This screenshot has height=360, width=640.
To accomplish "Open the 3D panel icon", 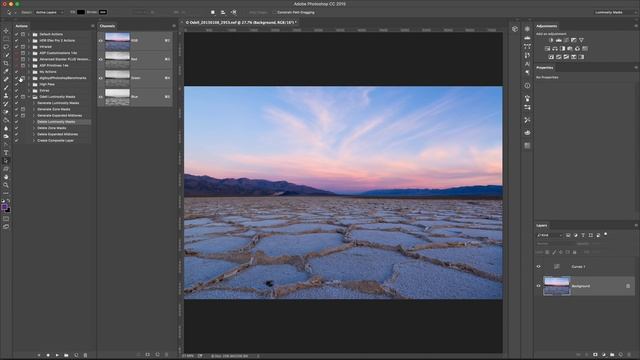I will tap(515, 29).
